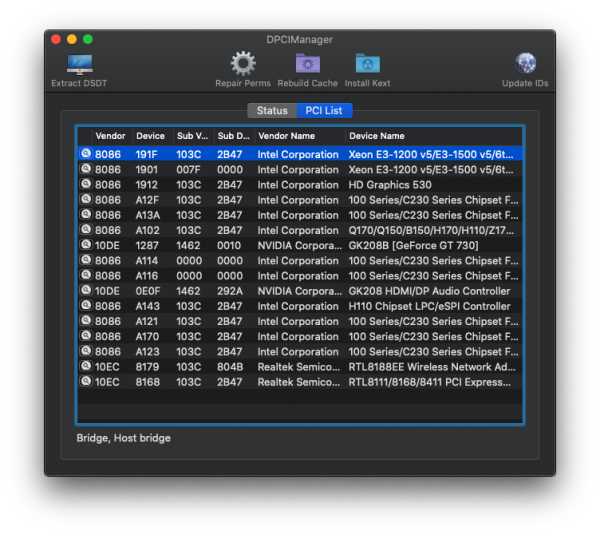
Task: Switch to the Status tab
Action: (x=271, y=111)
